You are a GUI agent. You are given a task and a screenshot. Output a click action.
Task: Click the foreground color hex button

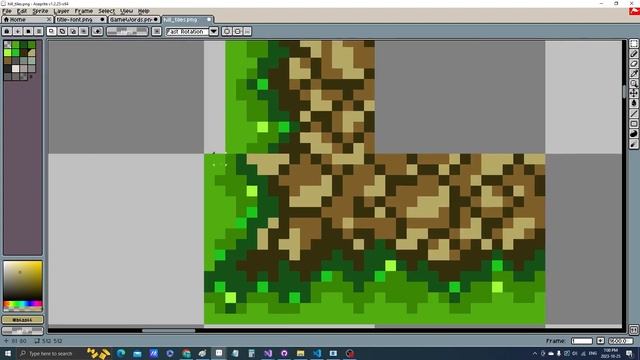click(x=22, y=320)
